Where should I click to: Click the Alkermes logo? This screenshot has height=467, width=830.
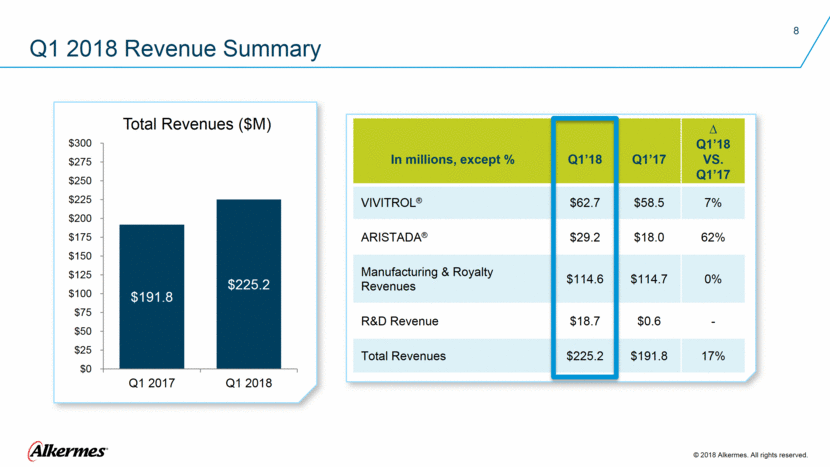pos(67,451)
